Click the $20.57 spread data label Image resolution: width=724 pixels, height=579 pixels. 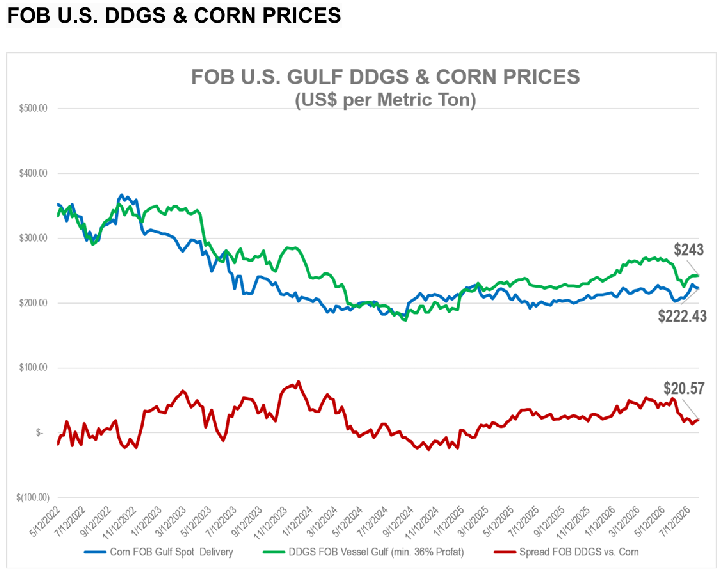tap(684, 388)
